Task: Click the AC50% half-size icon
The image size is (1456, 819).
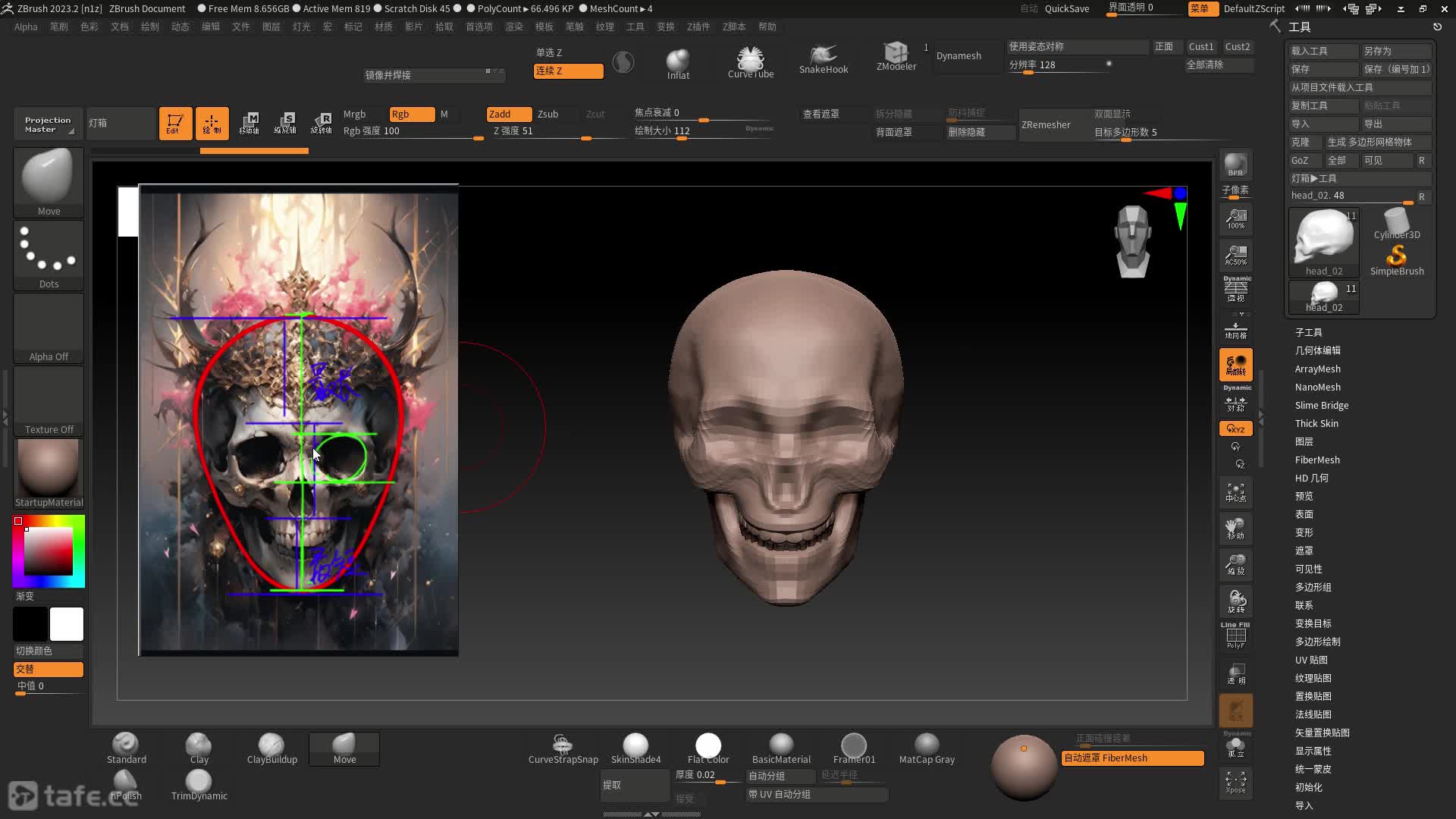Action: 1236,256
